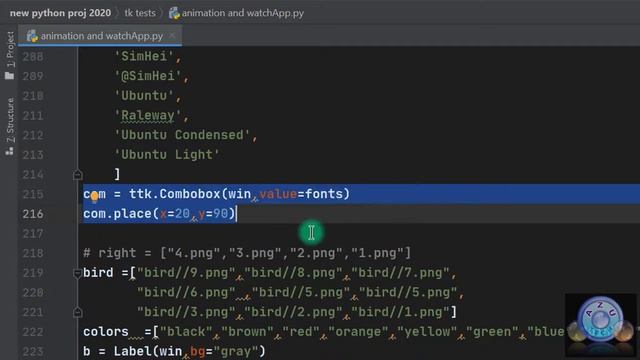The height and width of the screenshot is (360, 640).
Task: Click the Project folder icon in sidebar
Action: [x=10, y=76]
